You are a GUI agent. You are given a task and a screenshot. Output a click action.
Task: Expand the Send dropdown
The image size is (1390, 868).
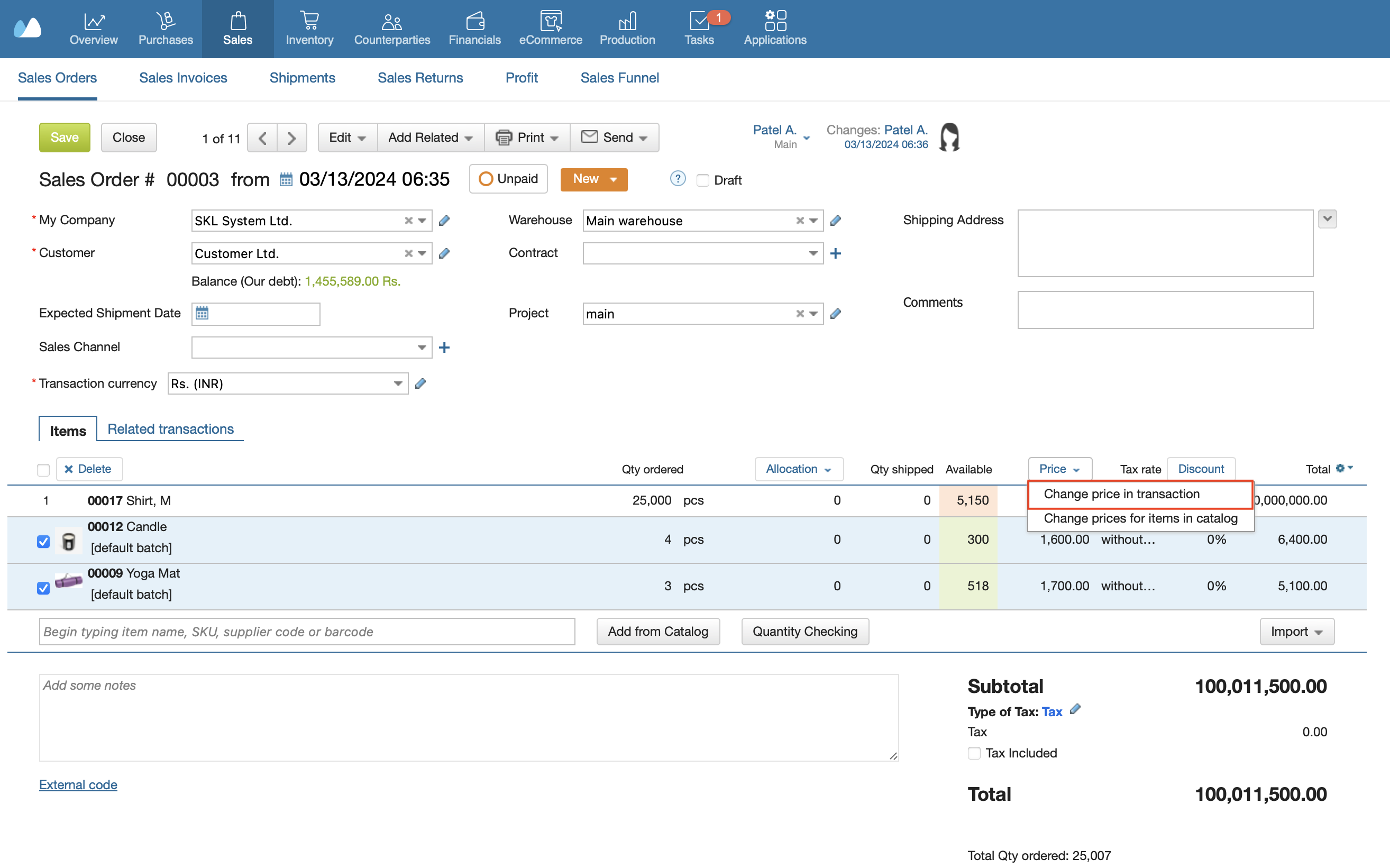click(614, 138)
